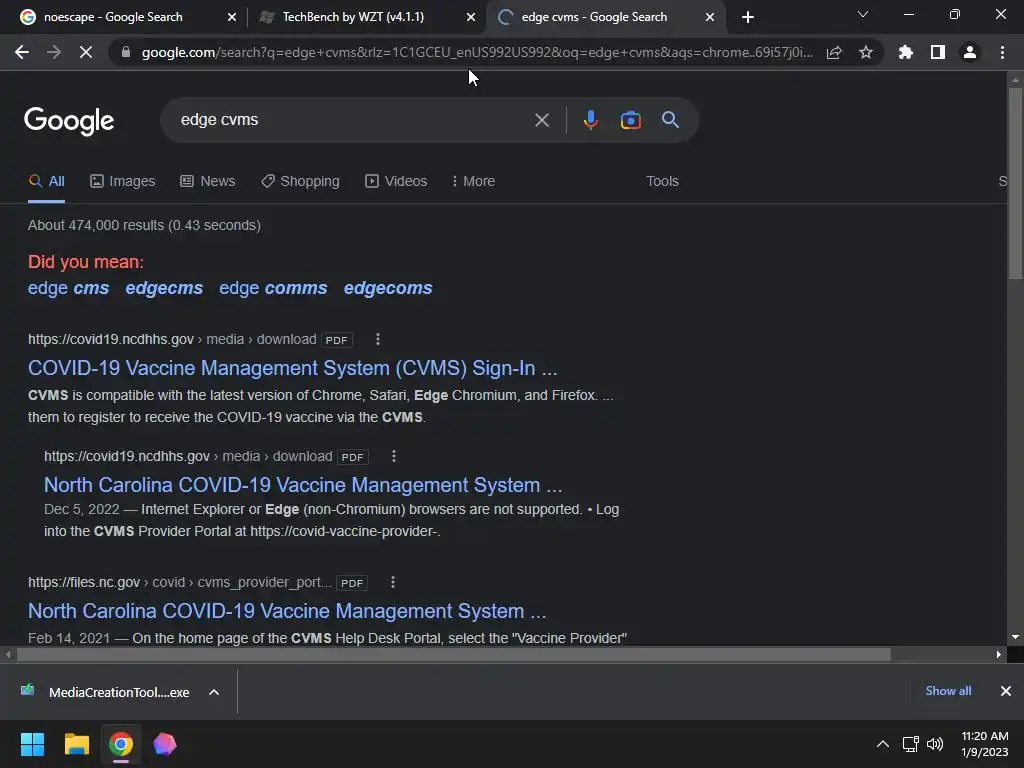Viewport: 1024px width, 768px height.
Task: Switch to the TechBench by WZT tab
Action: click(x=353, y=17)
